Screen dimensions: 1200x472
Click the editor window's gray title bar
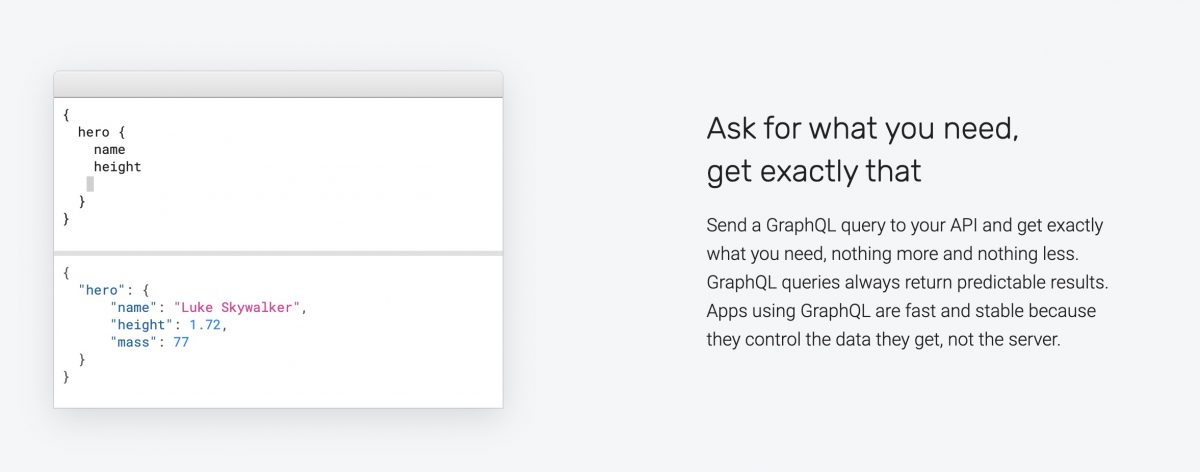click(x=278, y=84)
